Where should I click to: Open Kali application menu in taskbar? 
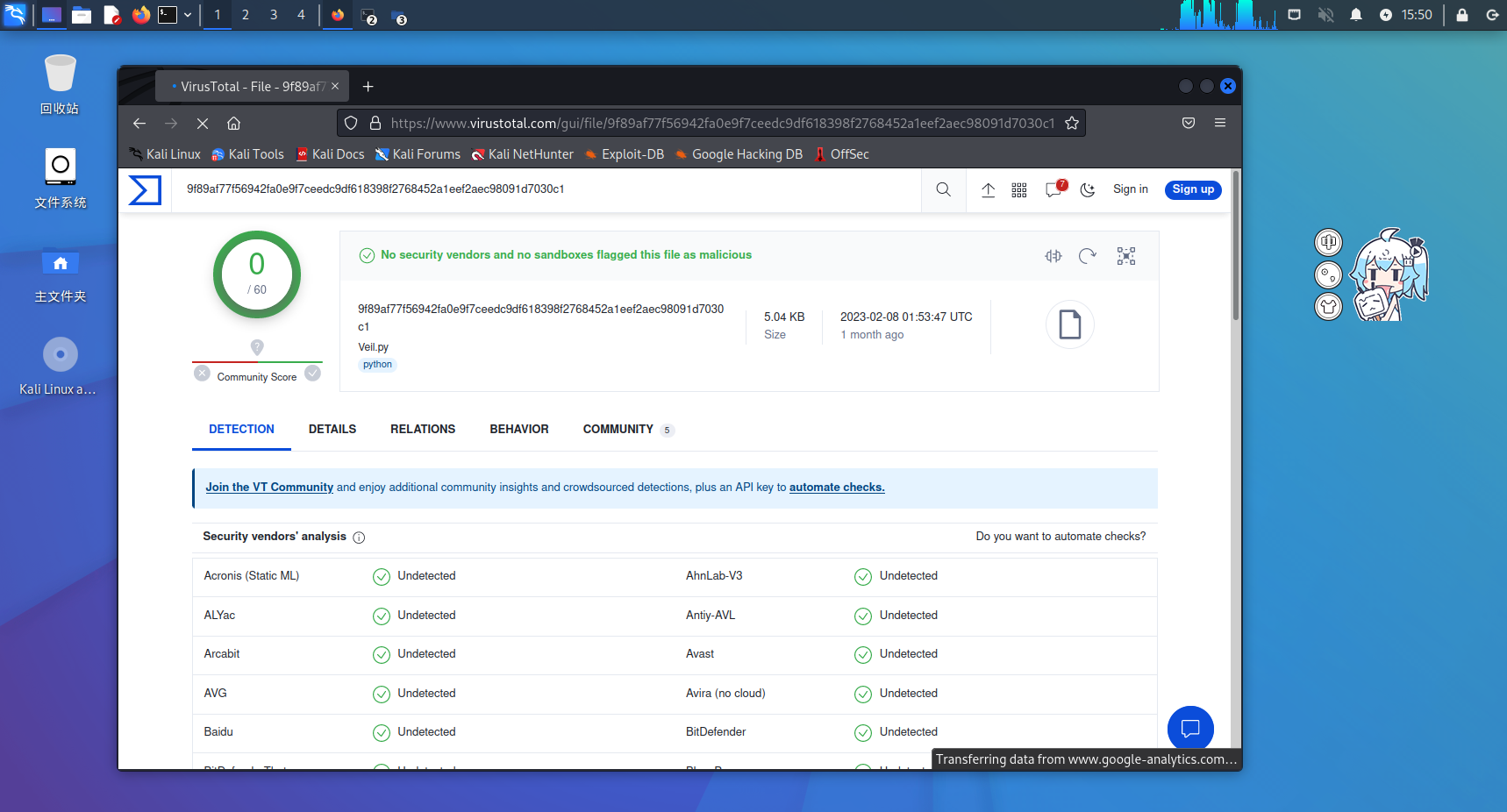[15, 15]
